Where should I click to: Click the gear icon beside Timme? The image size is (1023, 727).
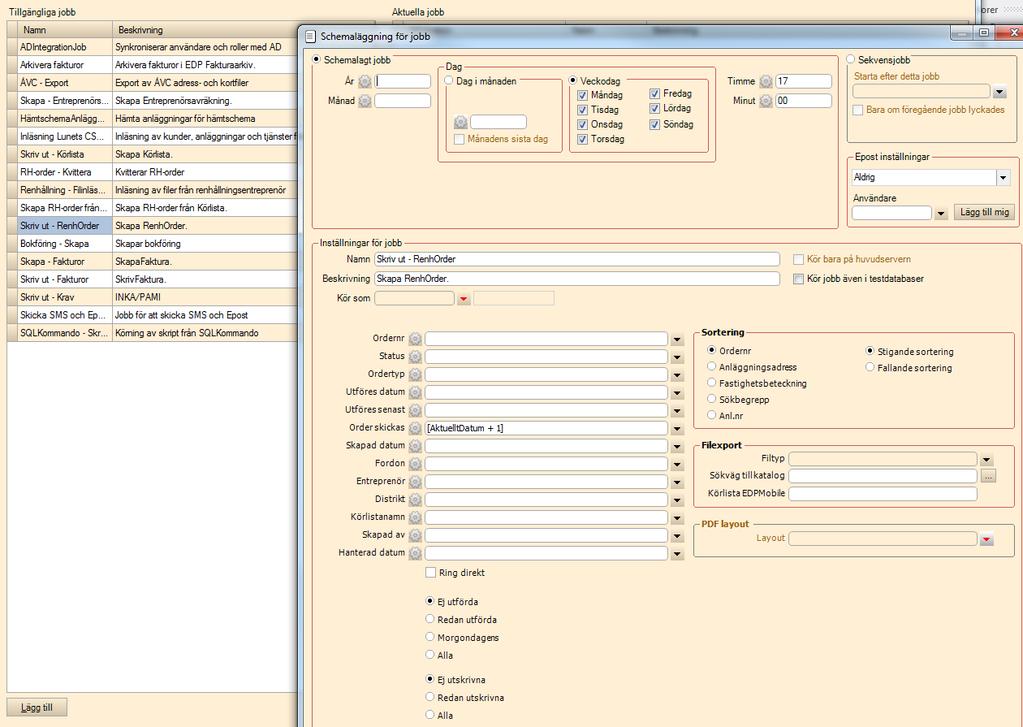point(766,82)
